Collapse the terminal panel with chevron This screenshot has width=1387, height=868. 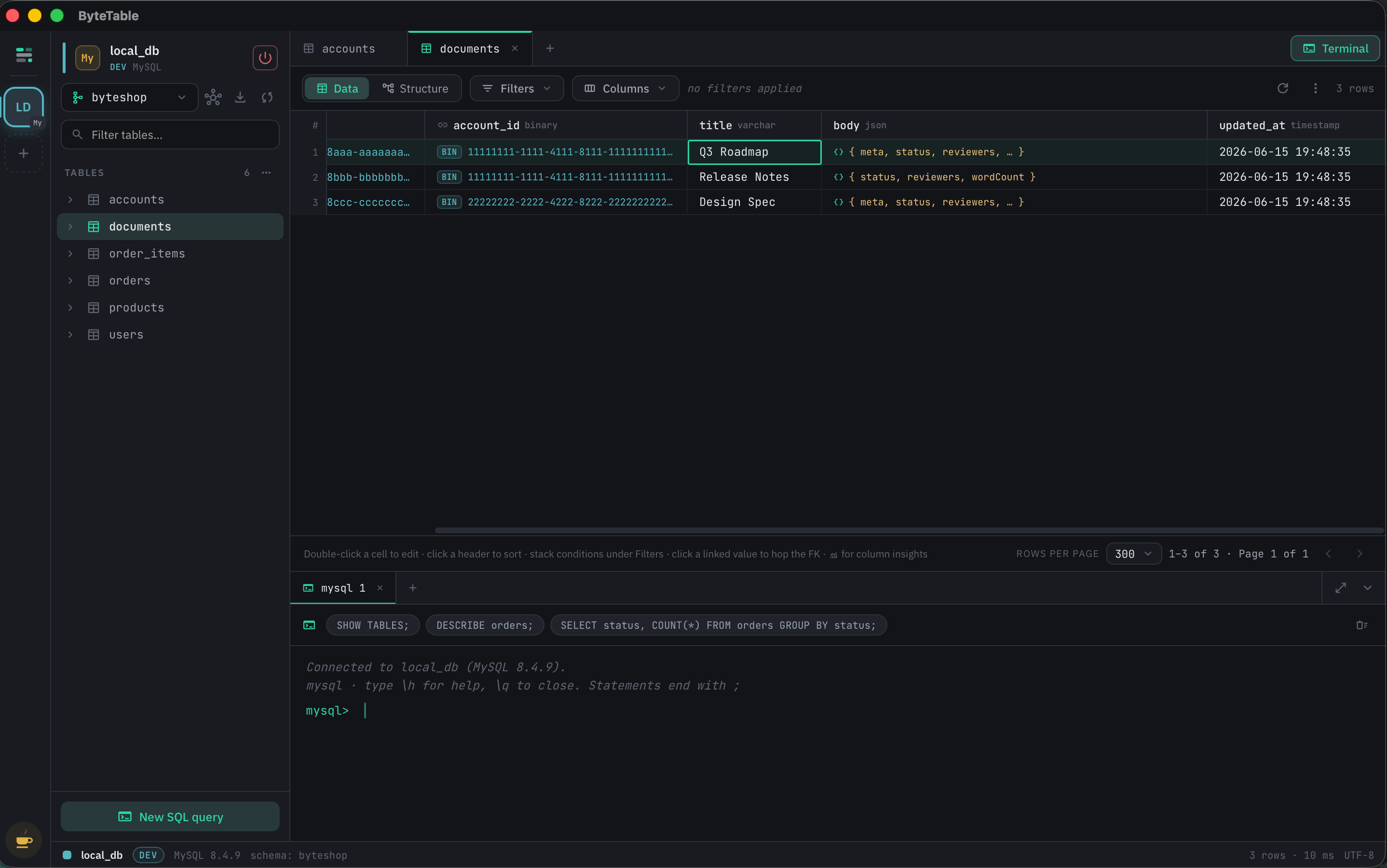pyautogui.click(x=1368, y=588)
